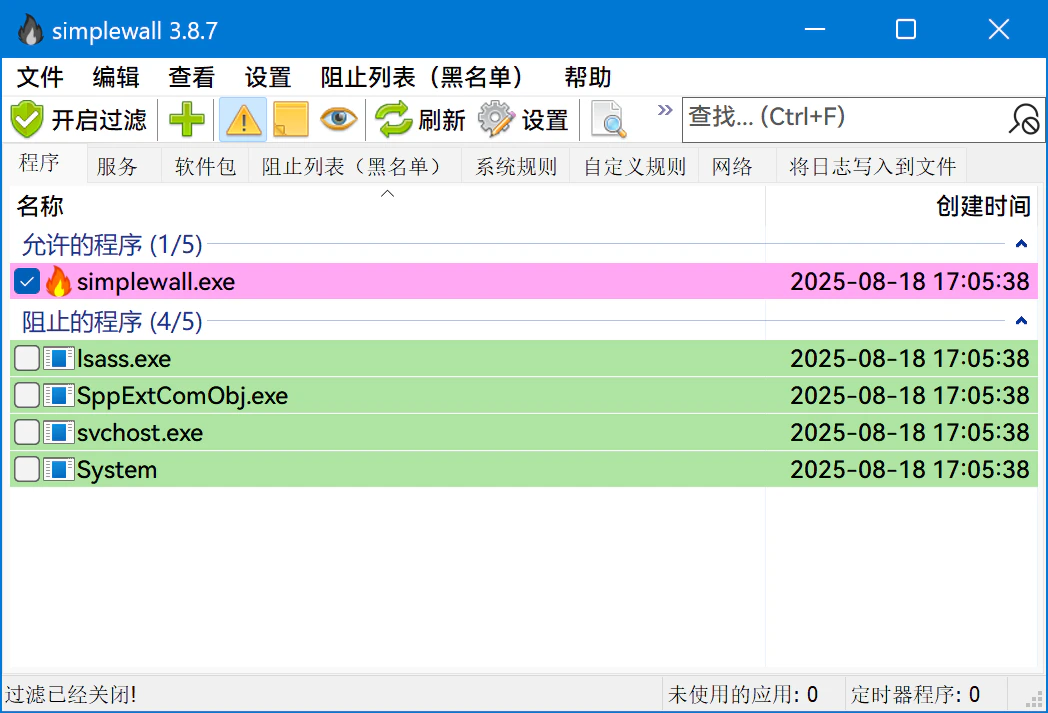Open the 阻止列表（黑名单）menu in menu bar
1048x713 pixels.
click(422, 78)
